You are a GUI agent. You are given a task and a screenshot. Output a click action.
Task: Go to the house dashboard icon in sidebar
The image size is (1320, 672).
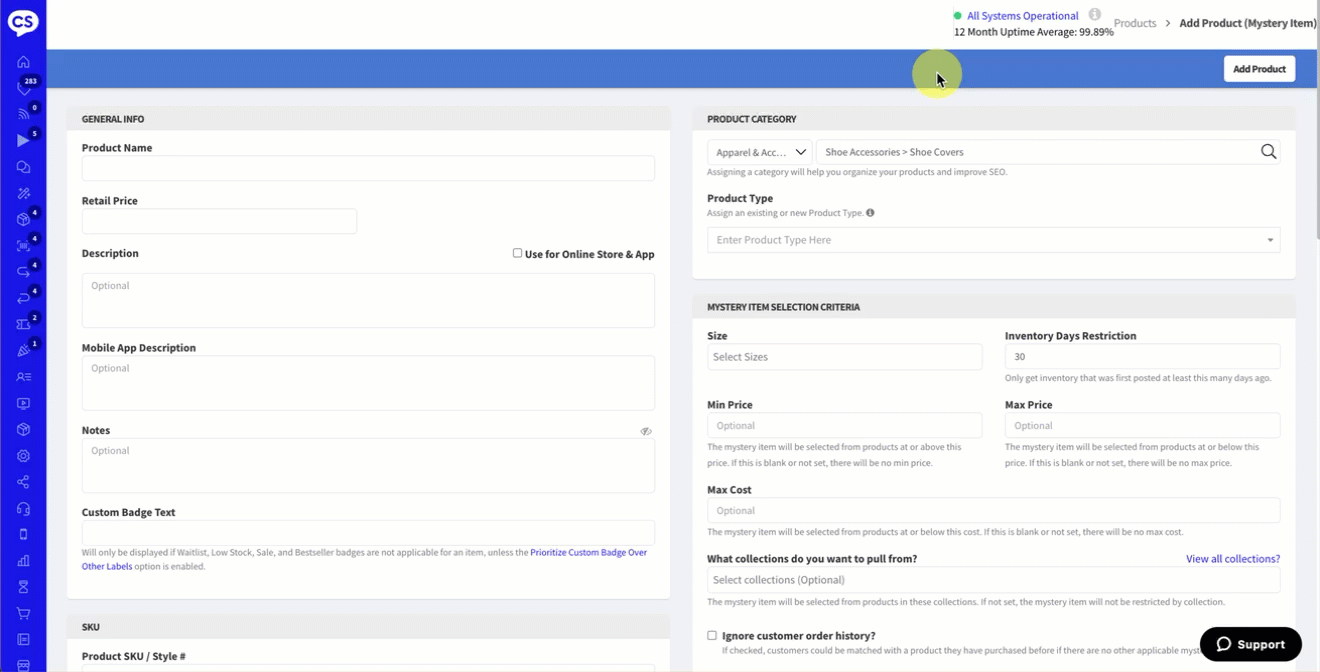tap(23, 62)
